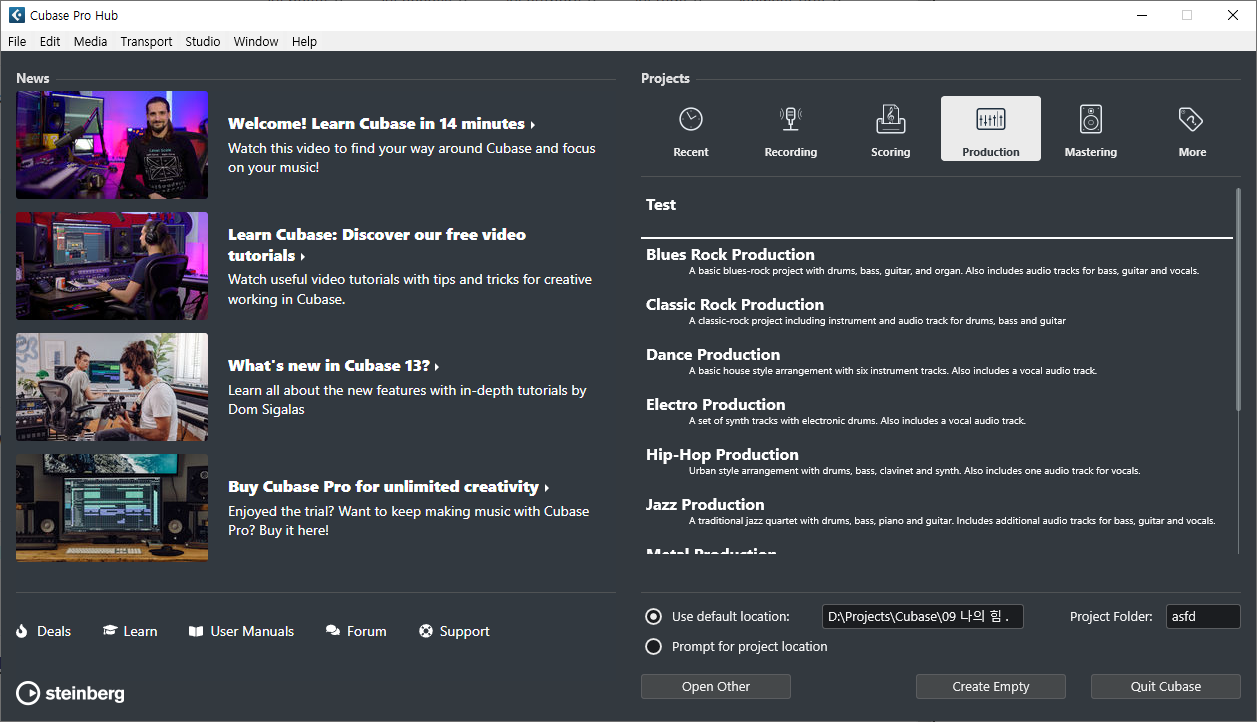
Task: Open the Transport menu
Action: (146, 41)
